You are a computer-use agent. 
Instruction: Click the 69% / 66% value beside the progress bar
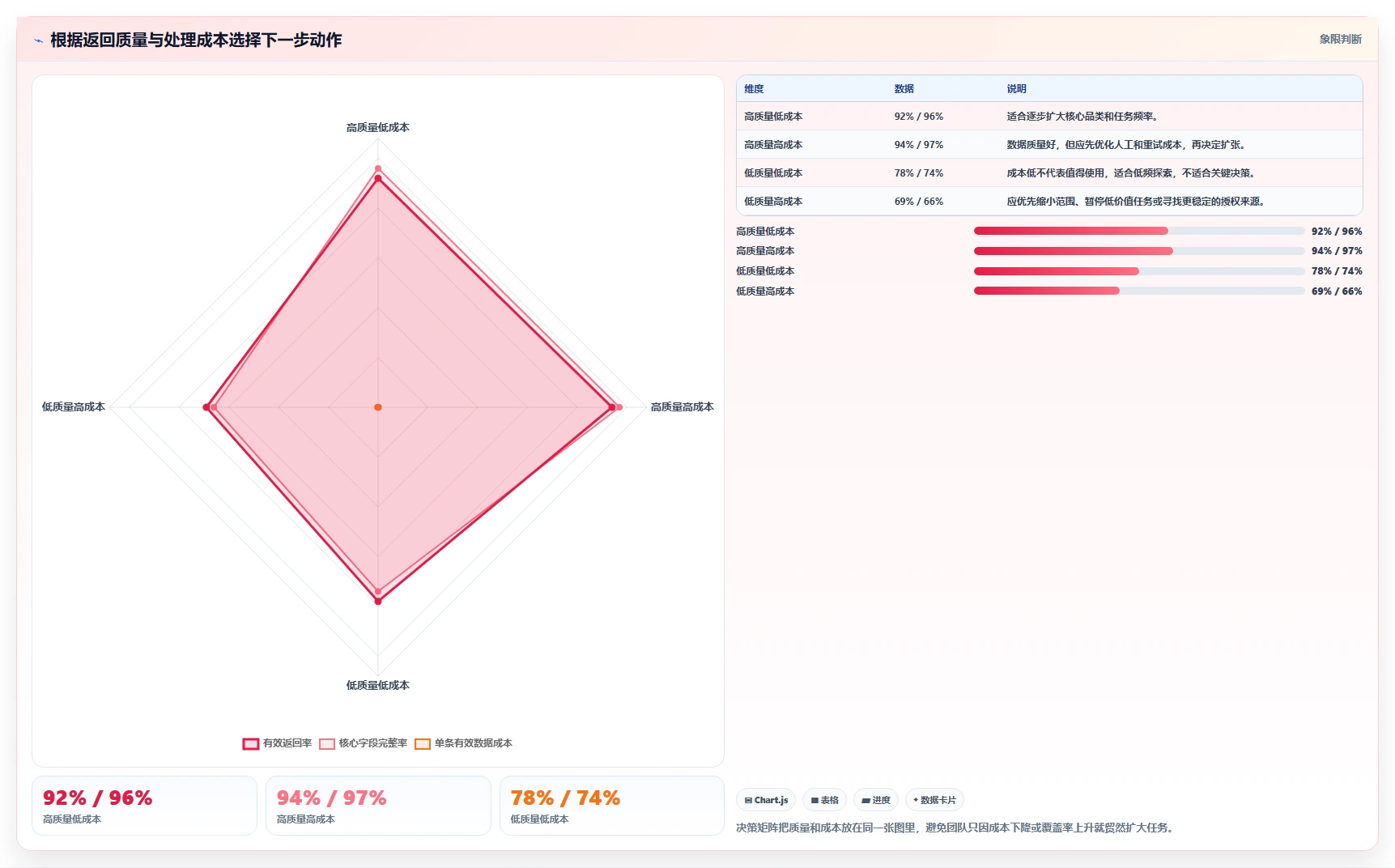click(x=1337, y=291)
